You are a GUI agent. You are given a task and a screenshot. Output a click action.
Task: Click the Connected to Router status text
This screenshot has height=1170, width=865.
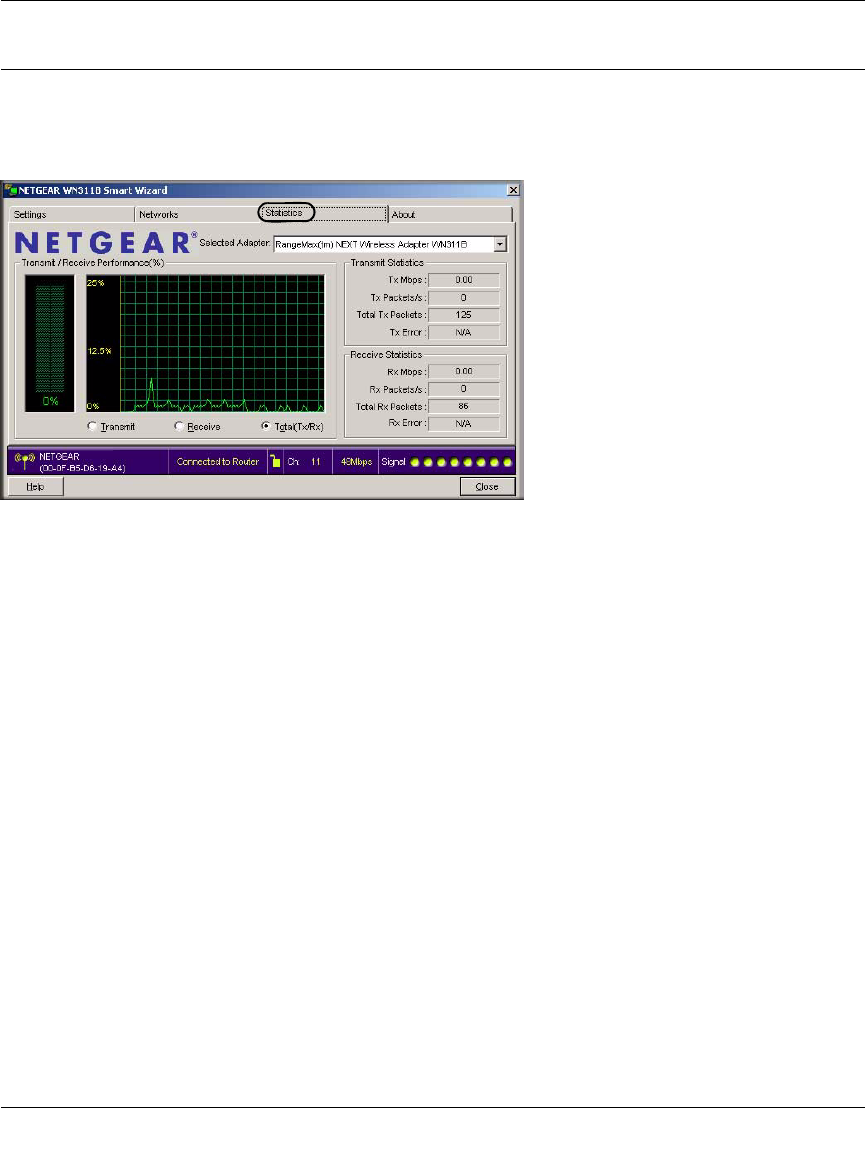click(x=218, y=462)
